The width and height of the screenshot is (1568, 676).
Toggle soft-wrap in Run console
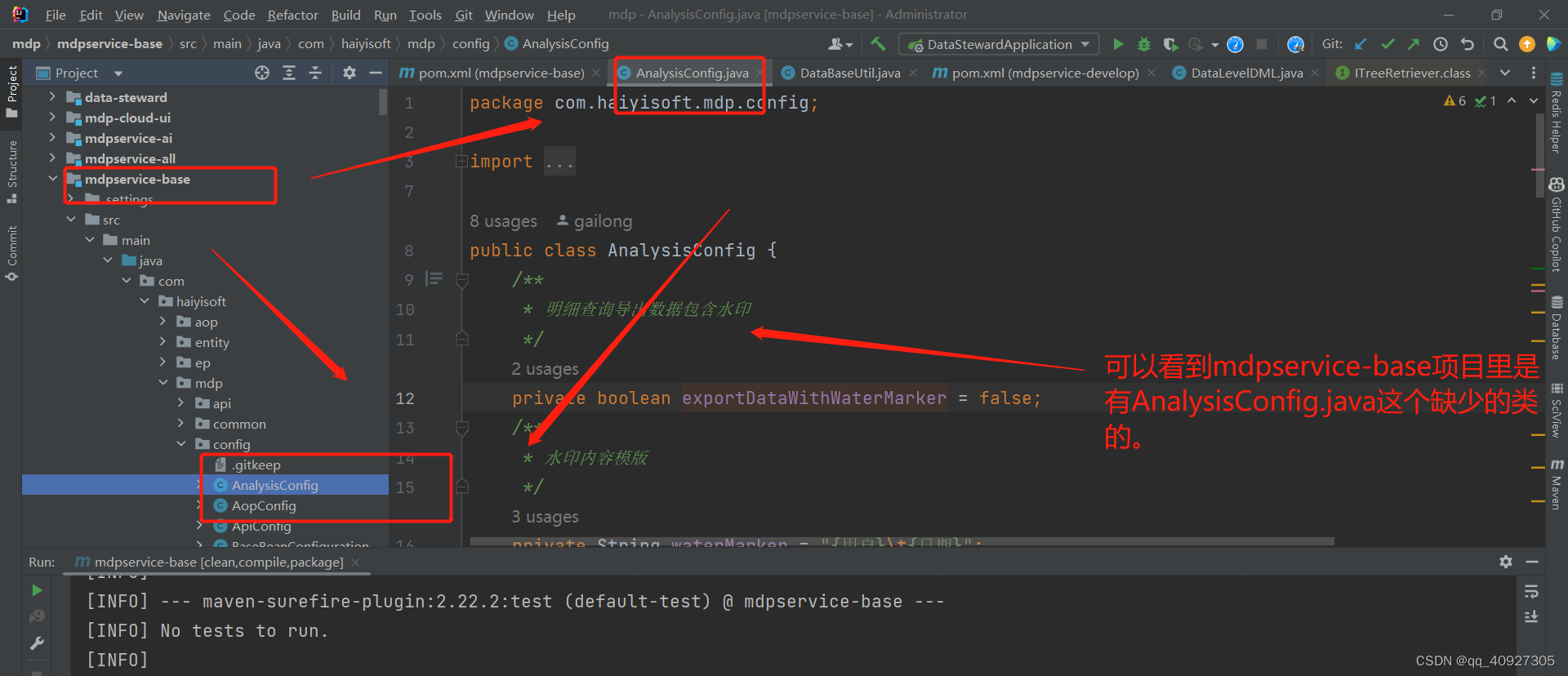[x=1531, y=591]
